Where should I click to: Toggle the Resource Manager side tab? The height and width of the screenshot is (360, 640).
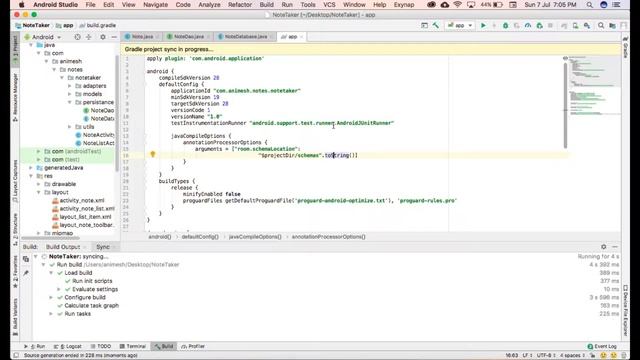pos(15,97)
